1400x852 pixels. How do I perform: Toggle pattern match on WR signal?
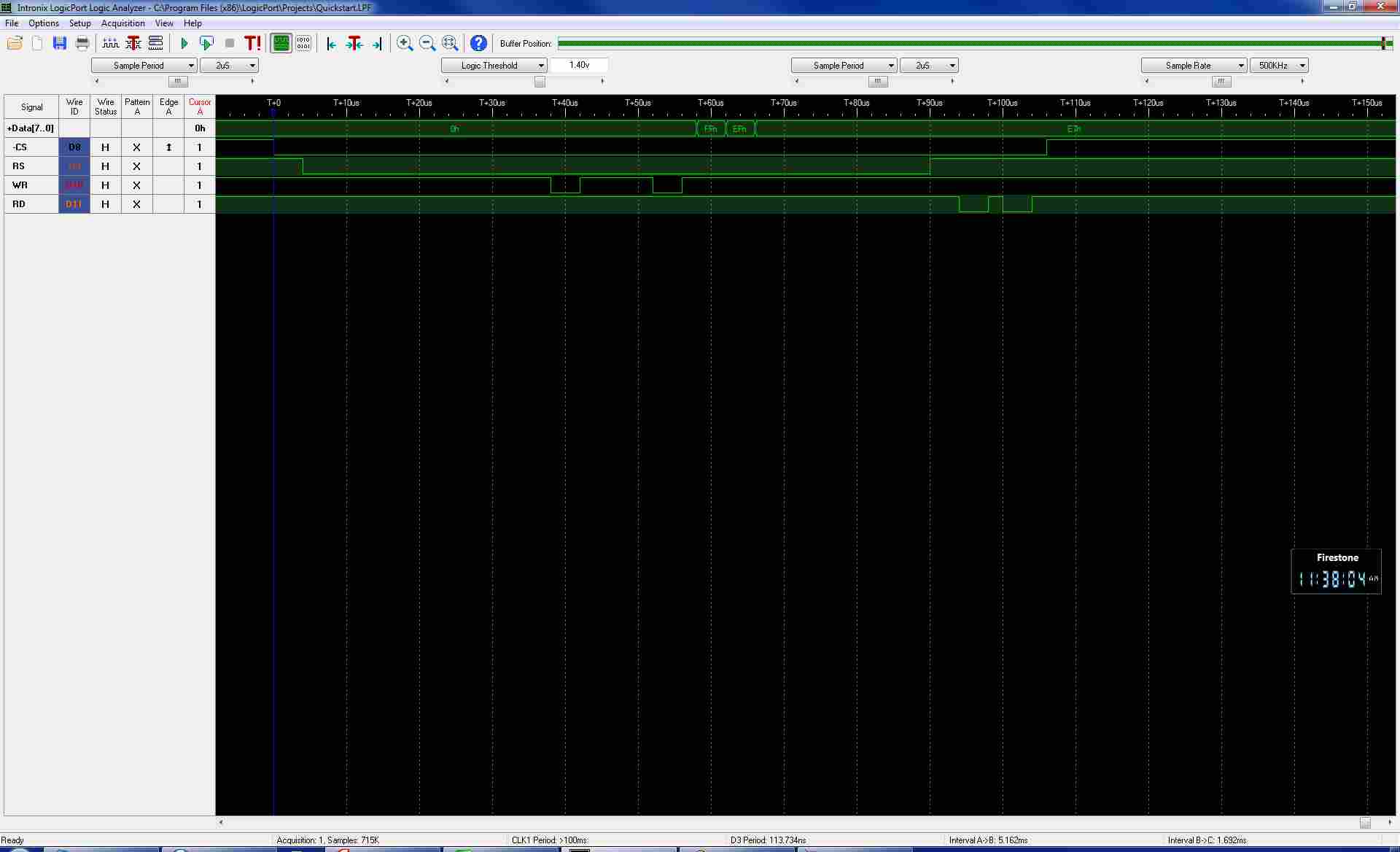[136, 185]
